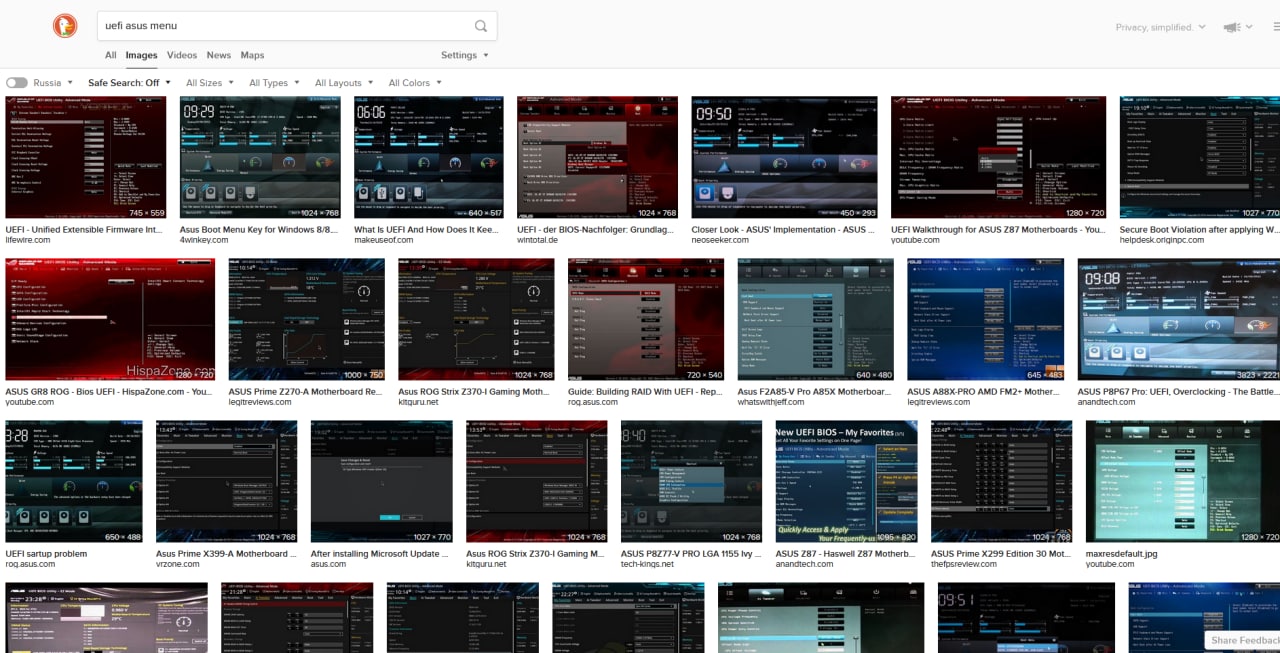Image resolution: width=1280 pixels, height=653 pixels.
Task: Open the wintotal.de BIOS-Nachfolger thumbnail
Action: (x=598, y=157)
